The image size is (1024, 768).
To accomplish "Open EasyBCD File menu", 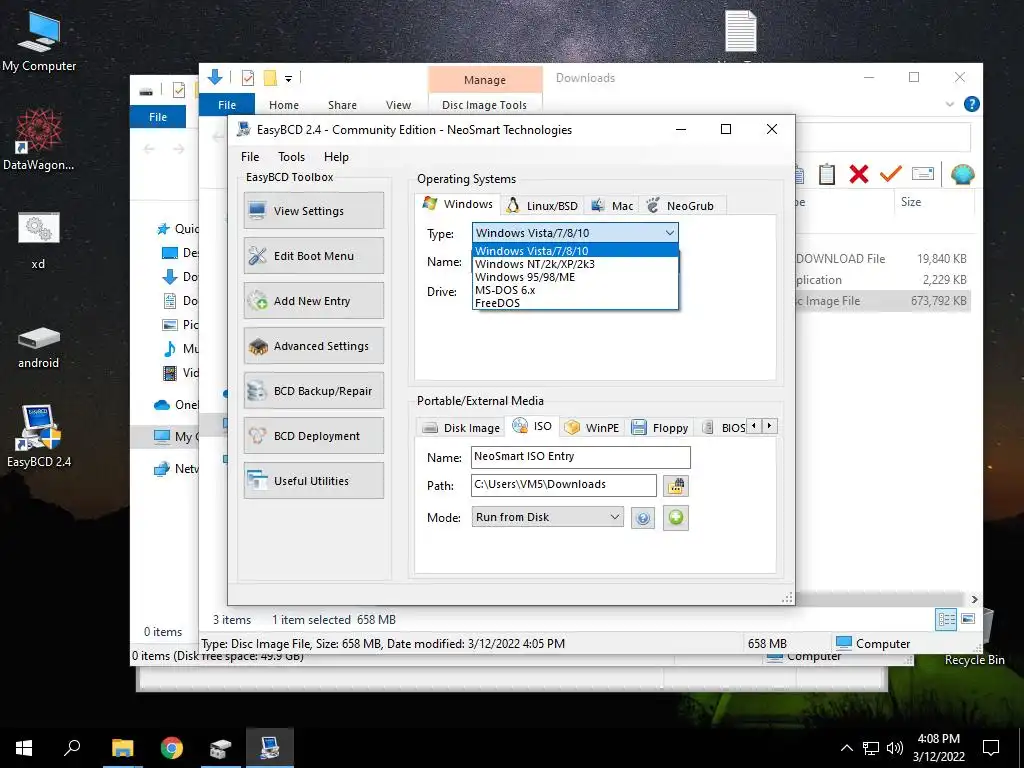I will click(249, 157).
